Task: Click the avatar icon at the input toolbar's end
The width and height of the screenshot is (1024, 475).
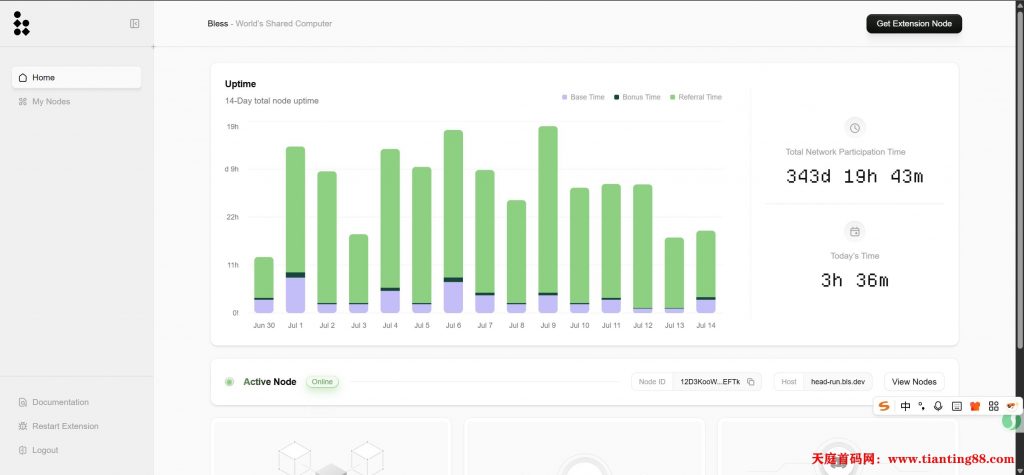Action: pyautogui.click(x=1012, y=406)
